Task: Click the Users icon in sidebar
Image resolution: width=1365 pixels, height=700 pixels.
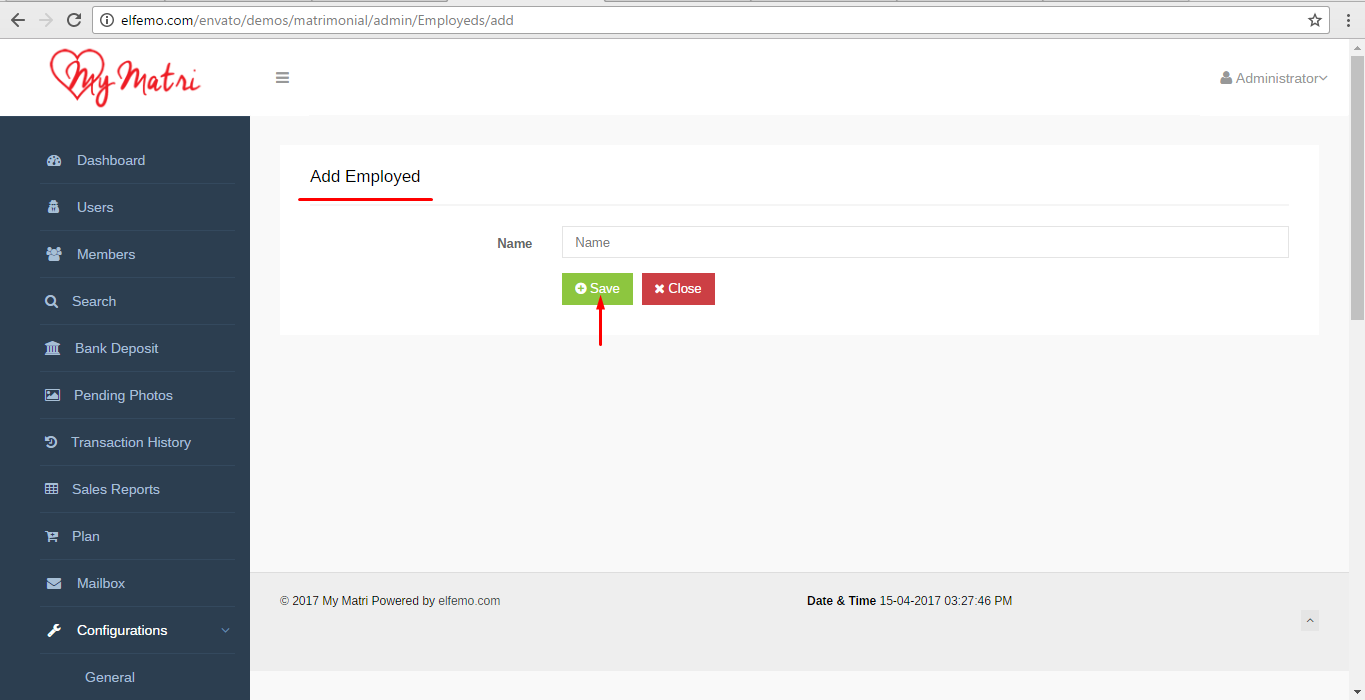Action: (x=54, y=207)
